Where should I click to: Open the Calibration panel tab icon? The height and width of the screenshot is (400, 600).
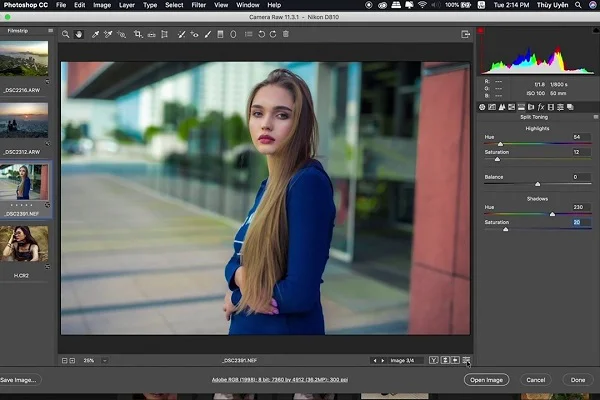coord(551,107)
